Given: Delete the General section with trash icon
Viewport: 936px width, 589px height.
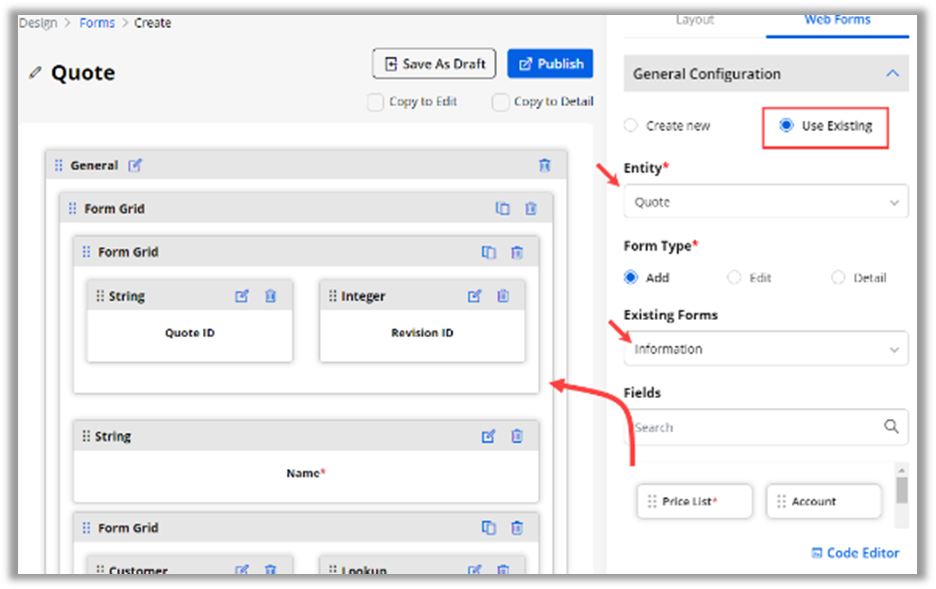Looking at the screenshot, I should 545,166.
